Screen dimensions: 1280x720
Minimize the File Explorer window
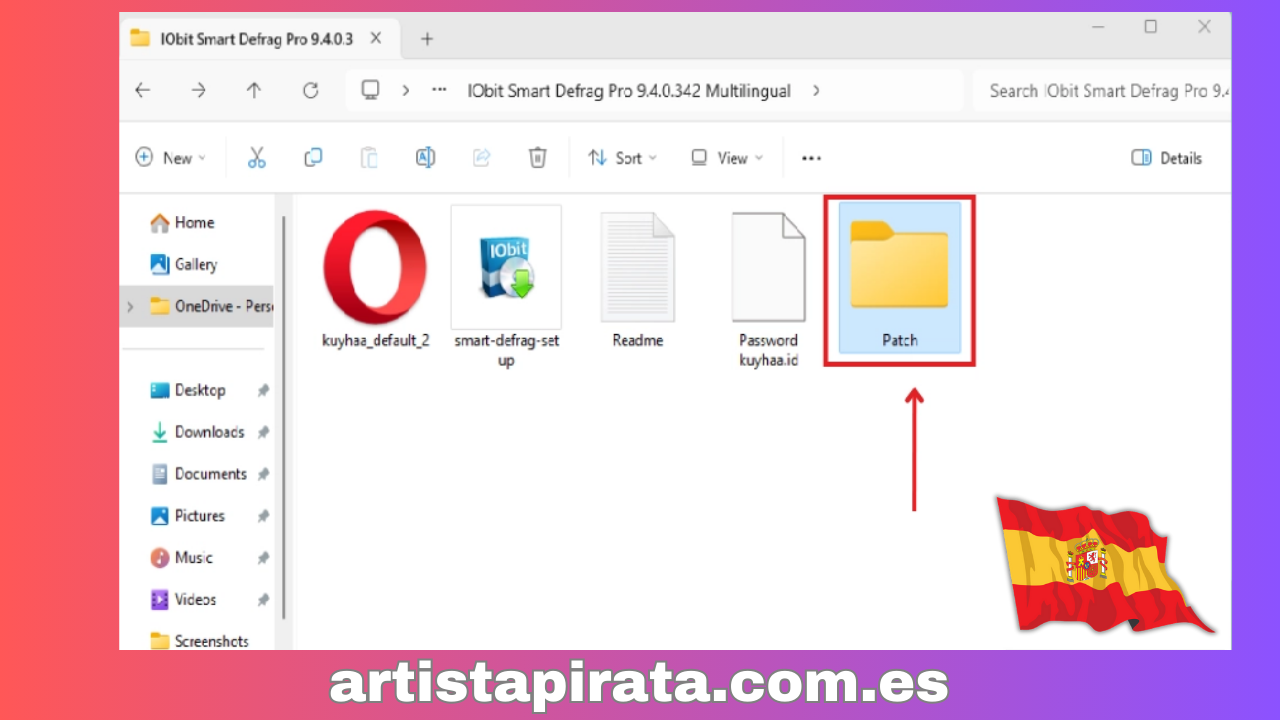tap(1096, 27)
